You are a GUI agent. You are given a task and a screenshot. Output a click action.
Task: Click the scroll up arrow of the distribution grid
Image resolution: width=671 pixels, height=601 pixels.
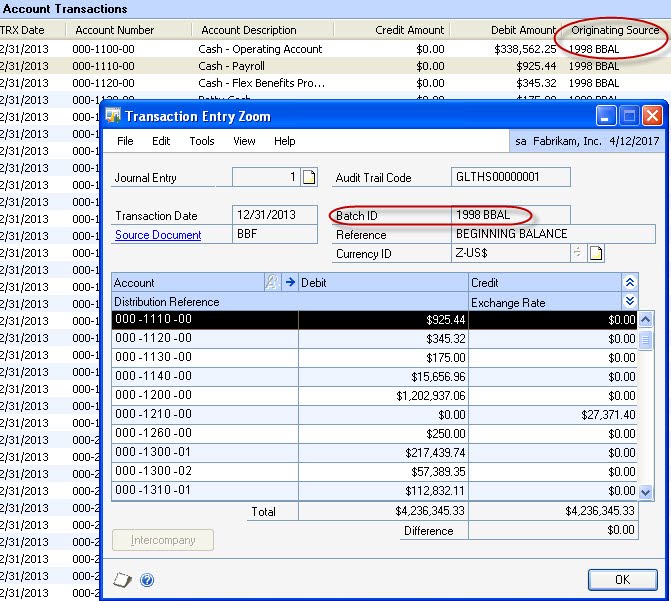pos(646,320)
